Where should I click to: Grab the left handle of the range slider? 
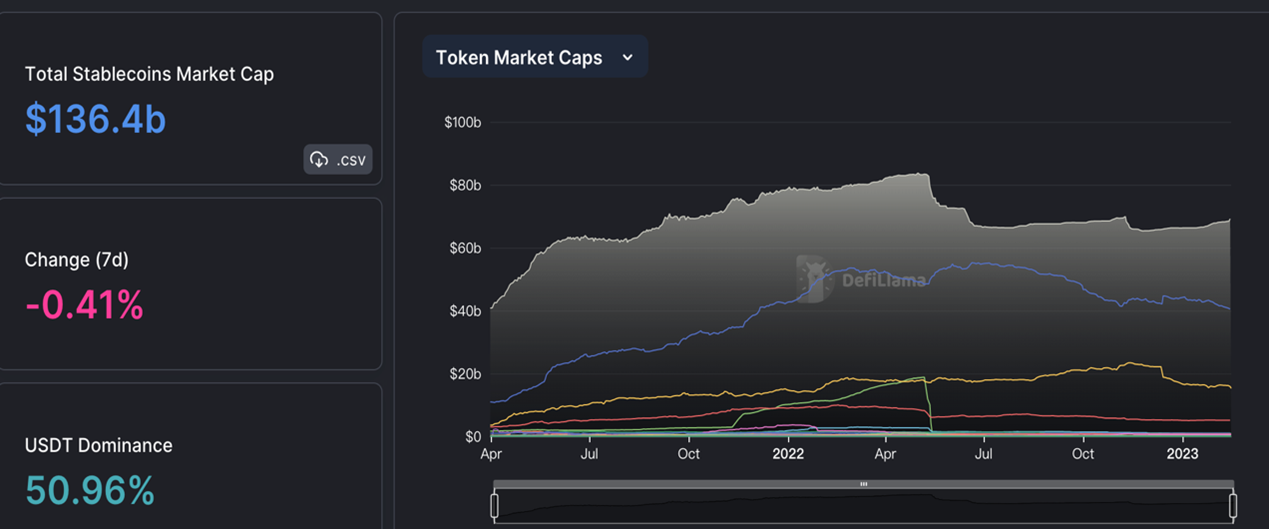click(x=495, y=506)
